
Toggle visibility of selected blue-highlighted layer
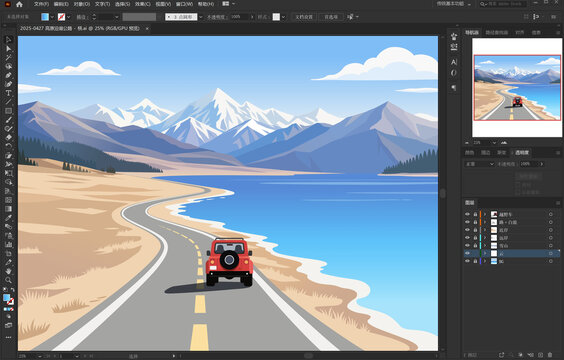467,253
